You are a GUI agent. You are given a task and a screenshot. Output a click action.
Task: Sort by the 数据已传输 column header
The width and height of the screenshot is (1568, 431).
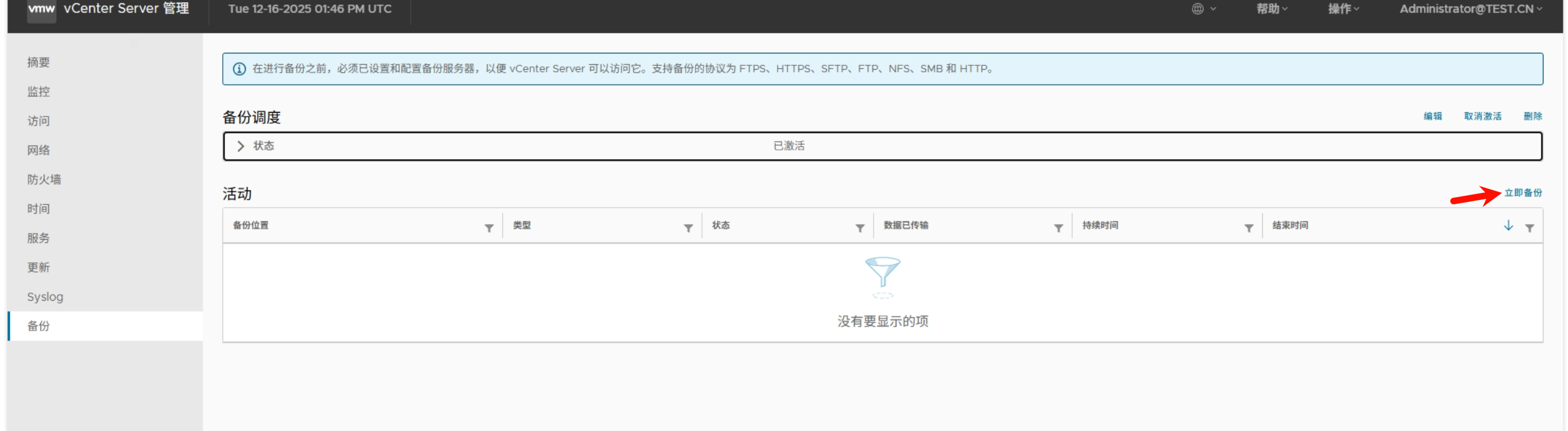[906, 225]
